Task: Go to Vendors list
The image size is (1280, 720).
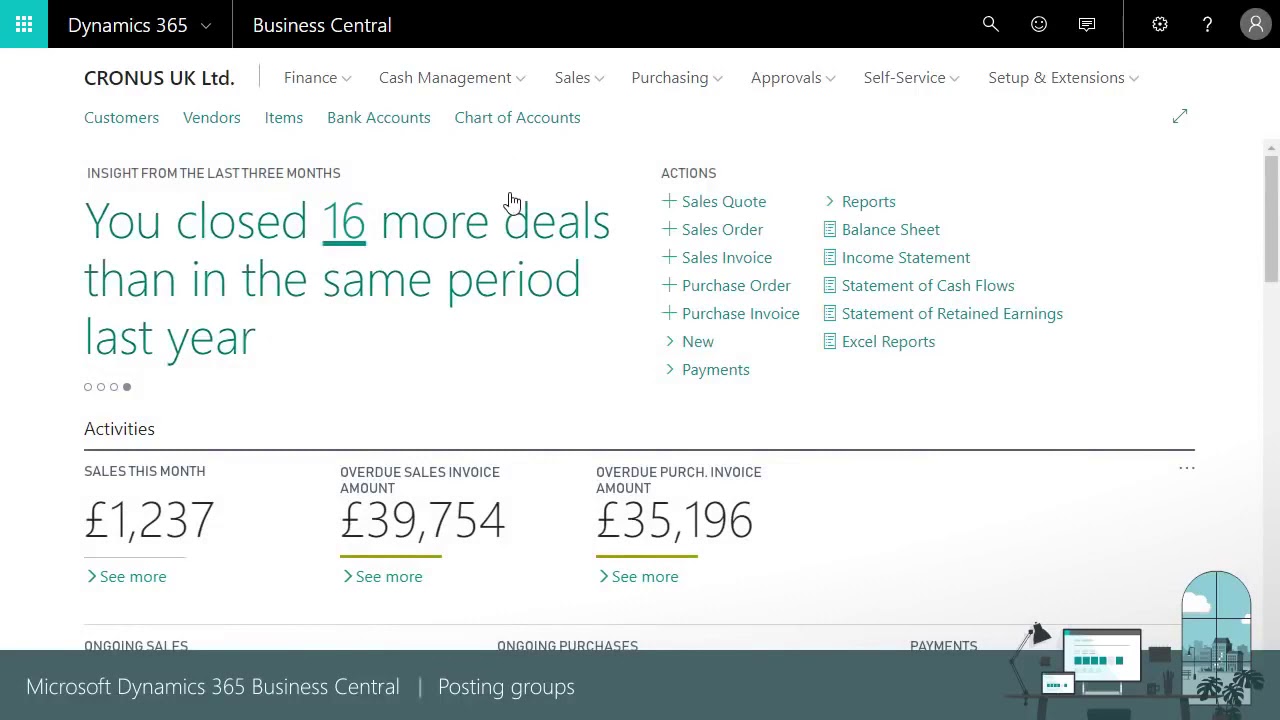Action: coord(212,117)
